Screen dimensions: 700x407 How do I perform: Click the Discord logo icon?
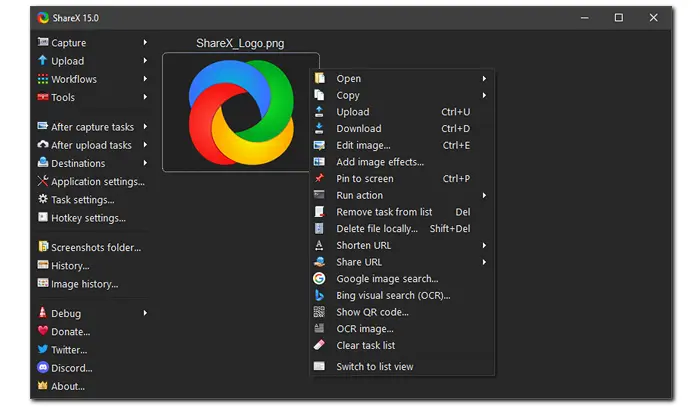tap(43, 367)
